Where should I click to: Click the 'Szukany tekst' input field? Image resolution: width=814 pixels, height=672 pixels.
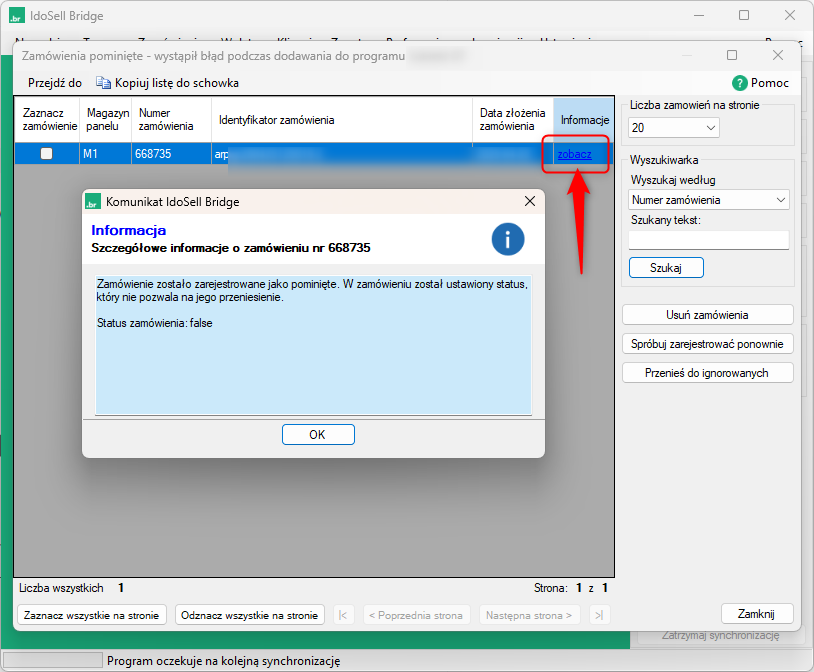[709, 240]
